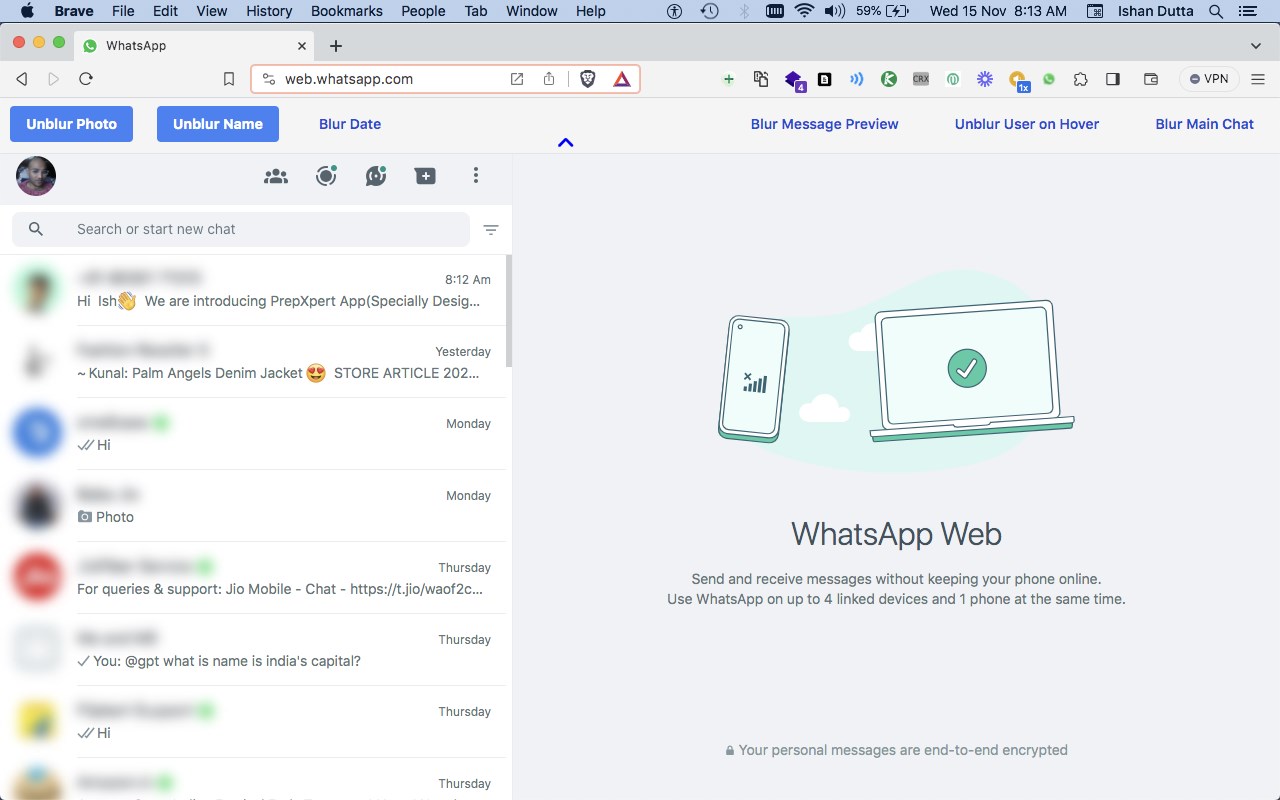
Task: Toggle the browser sidebar panel icon
Action: tap(1113, 79)
